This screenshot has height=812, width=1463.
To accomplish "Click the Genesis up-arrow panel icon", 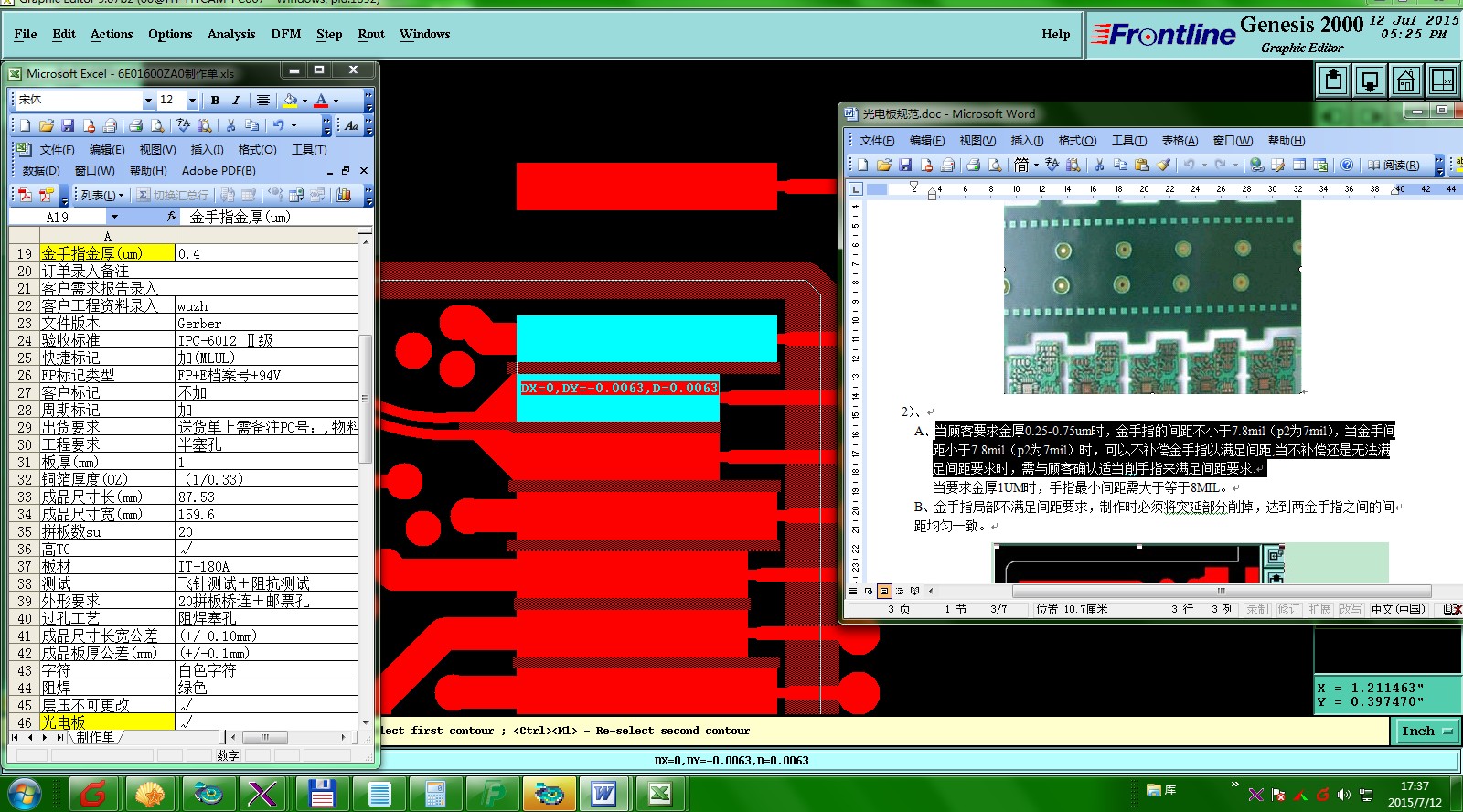I will coord(1333,80).
